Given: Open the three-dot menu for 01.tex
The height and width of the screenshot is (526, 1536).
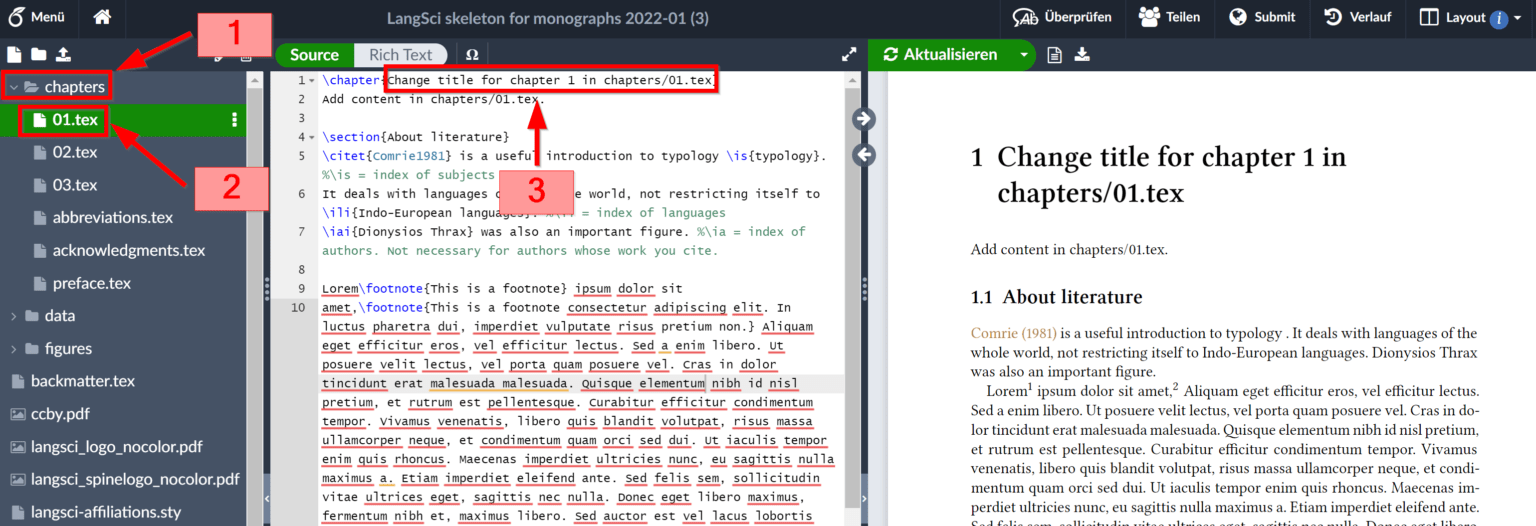Looking at the screenshot, I should pyautogui.click(x=235, y=120).
